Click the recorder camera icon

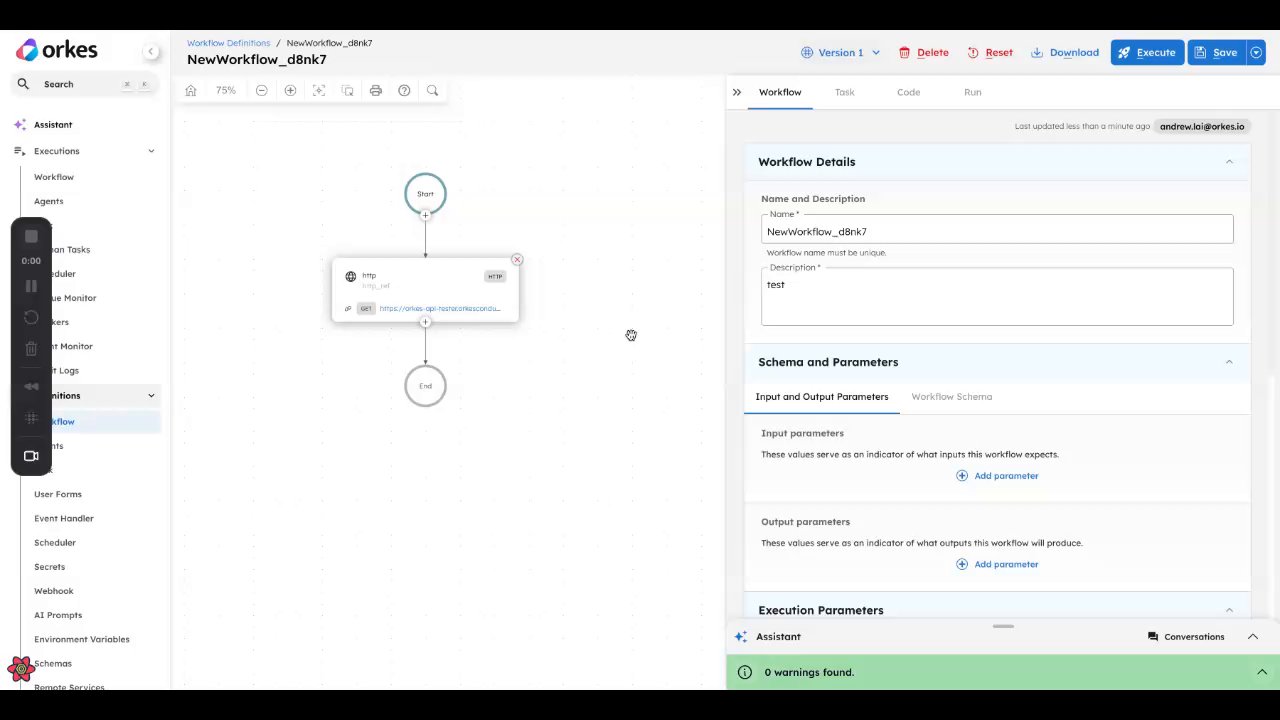[31, 456]
